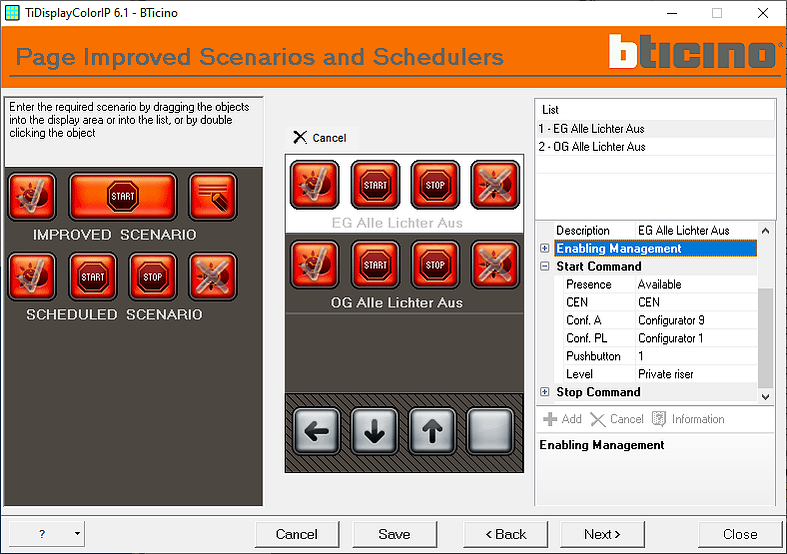Edit the Description value EG Alle Lichter Aus
787x554 pixels.
click(x=696, y=230)
